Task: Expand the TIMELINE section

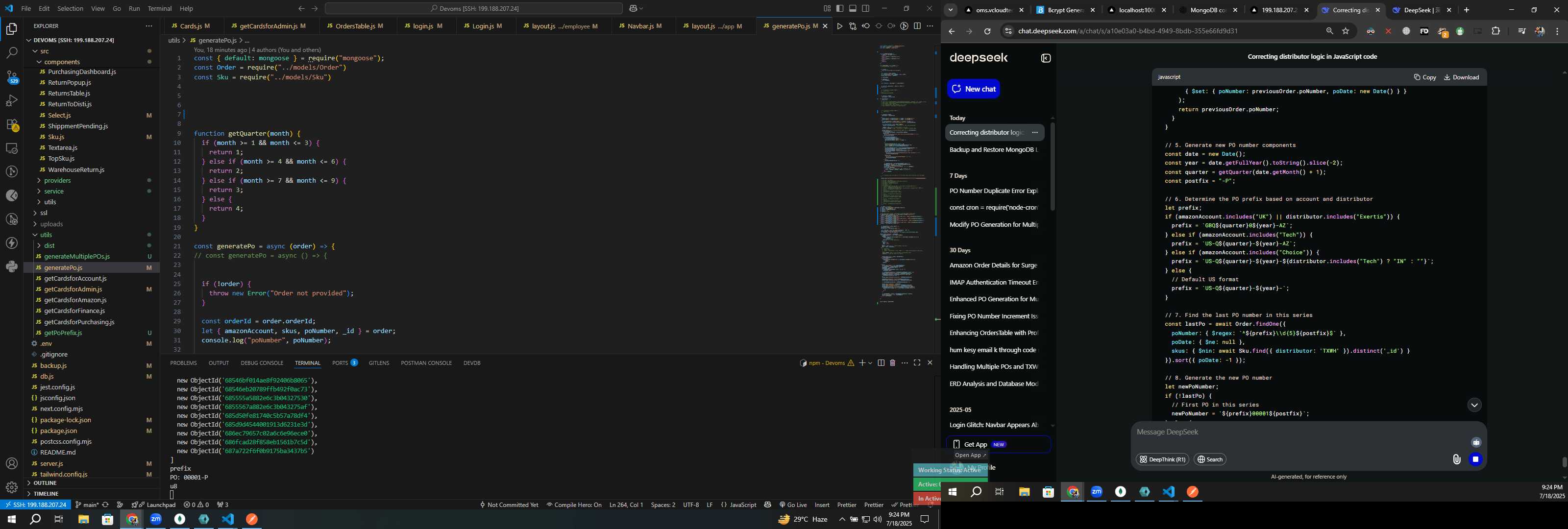Action: coord(46,494)
